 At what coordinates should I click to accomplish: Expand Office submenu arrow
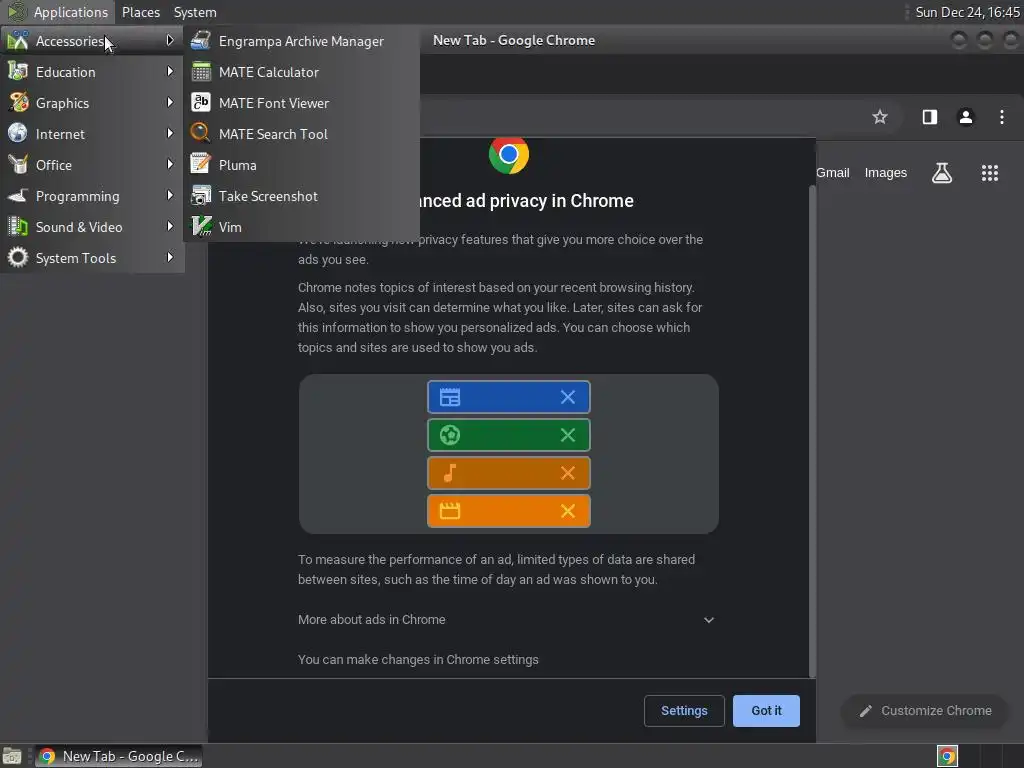pos(170,164)
